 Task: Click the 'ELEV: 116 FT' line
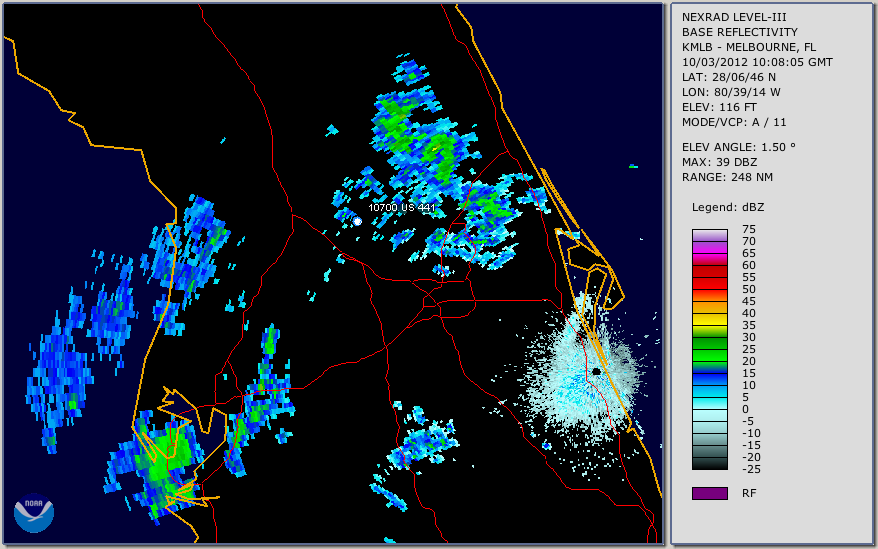(x=719, y=107)
